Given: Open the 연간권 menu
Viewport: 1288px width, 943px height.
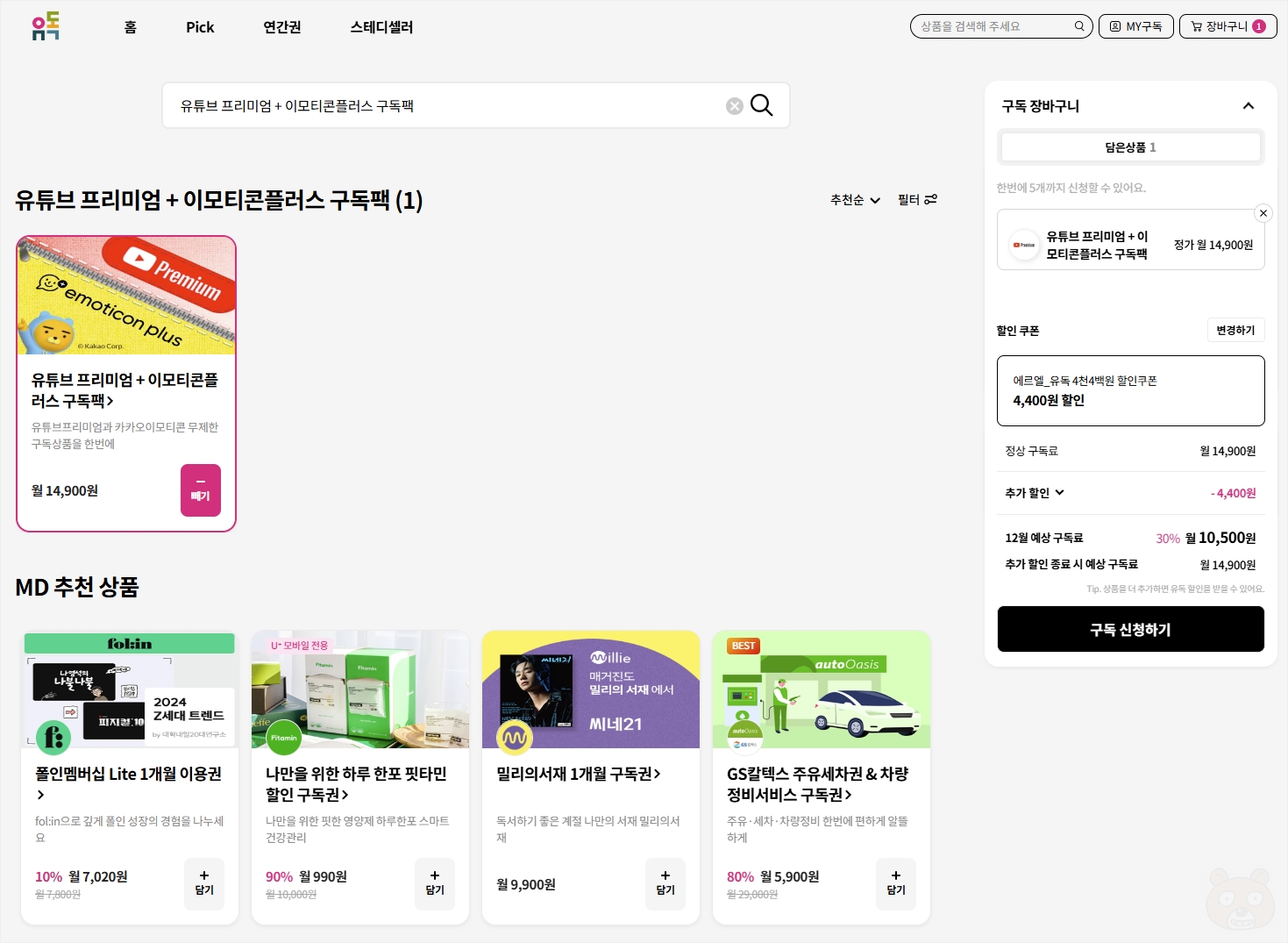Looking at the screenshot, I should click(282, 27).
